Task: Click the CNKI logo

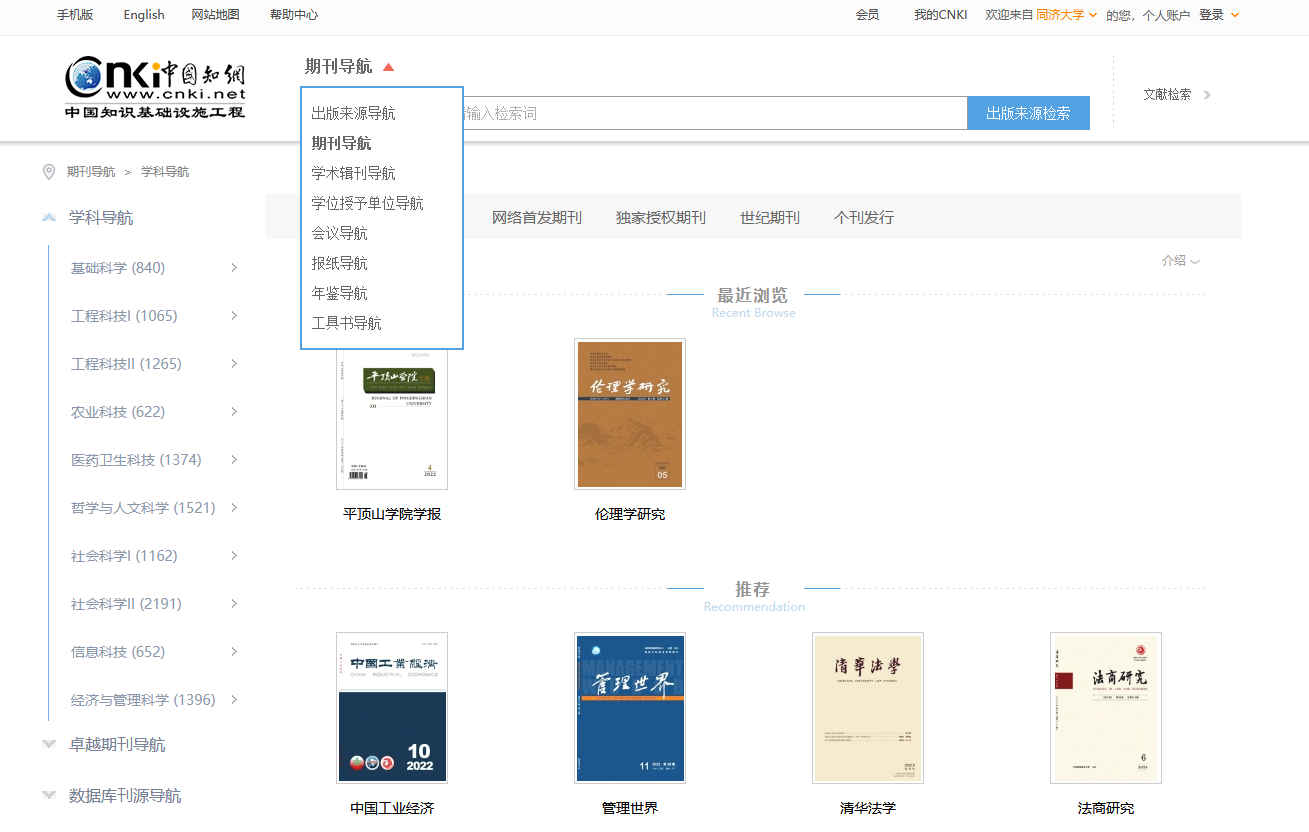Action: coord(155,87)
